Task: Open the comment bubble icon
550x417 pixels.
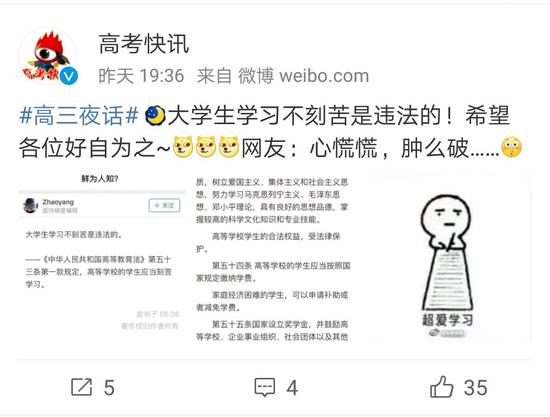Action: pyautogui.click(x=265, y=387)
